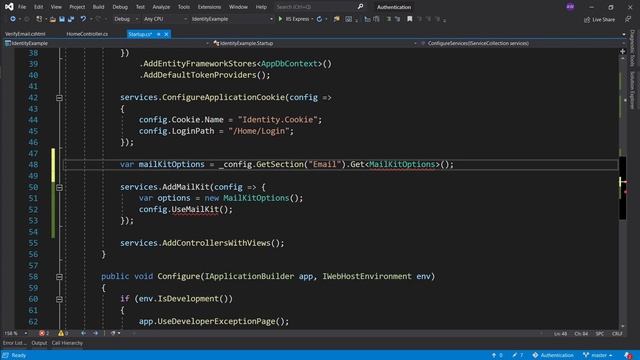Switch to the HomeController.cs tab
Viewport: 640px width, 360px height.
87,34
